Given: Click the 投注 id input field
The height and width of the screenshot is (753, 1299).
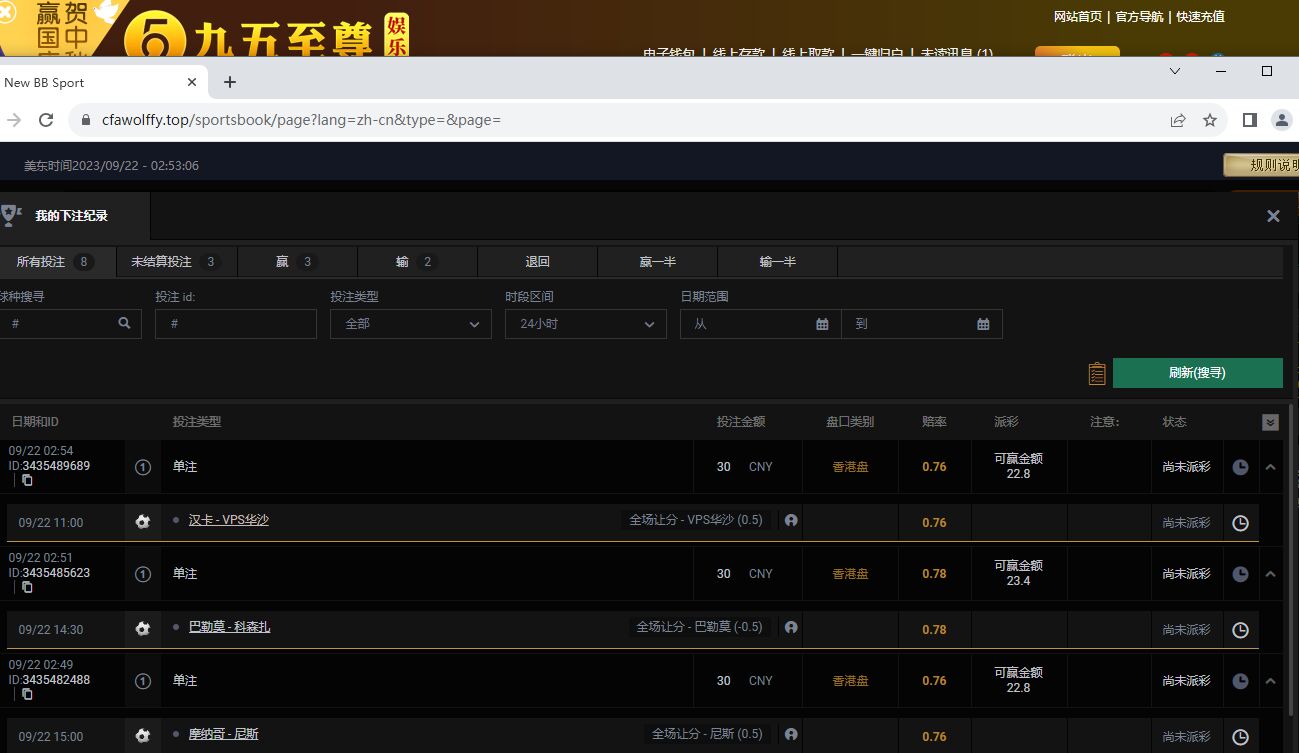Looking at the screenshot, I should click(236, 324).
